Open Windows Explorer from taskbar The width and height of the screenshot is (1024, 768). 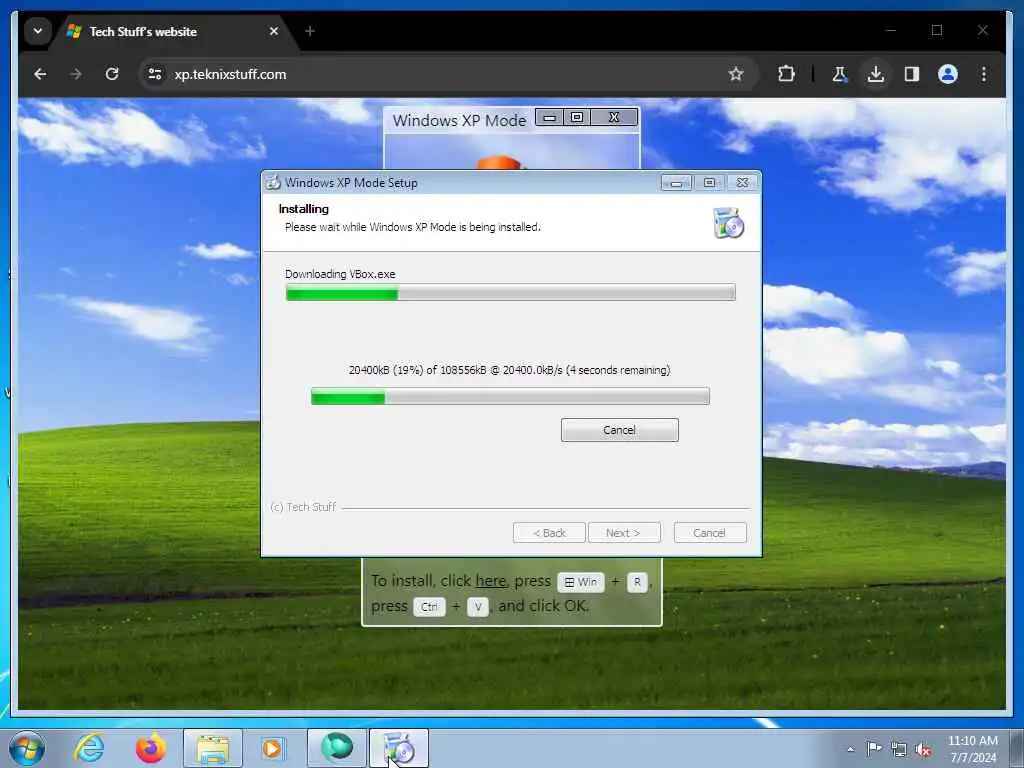point(212,748)
